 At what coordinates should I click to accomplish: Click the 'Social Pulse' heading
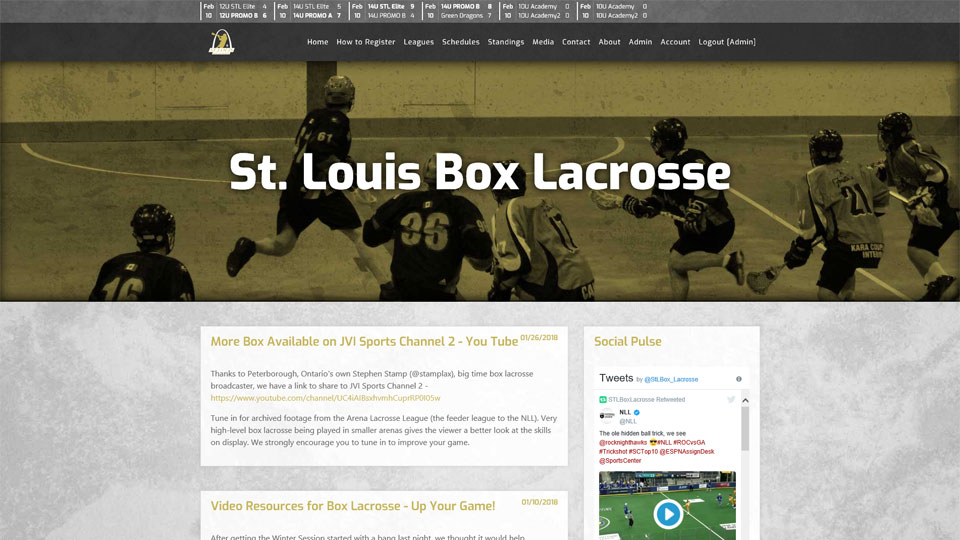coord(628,342)
